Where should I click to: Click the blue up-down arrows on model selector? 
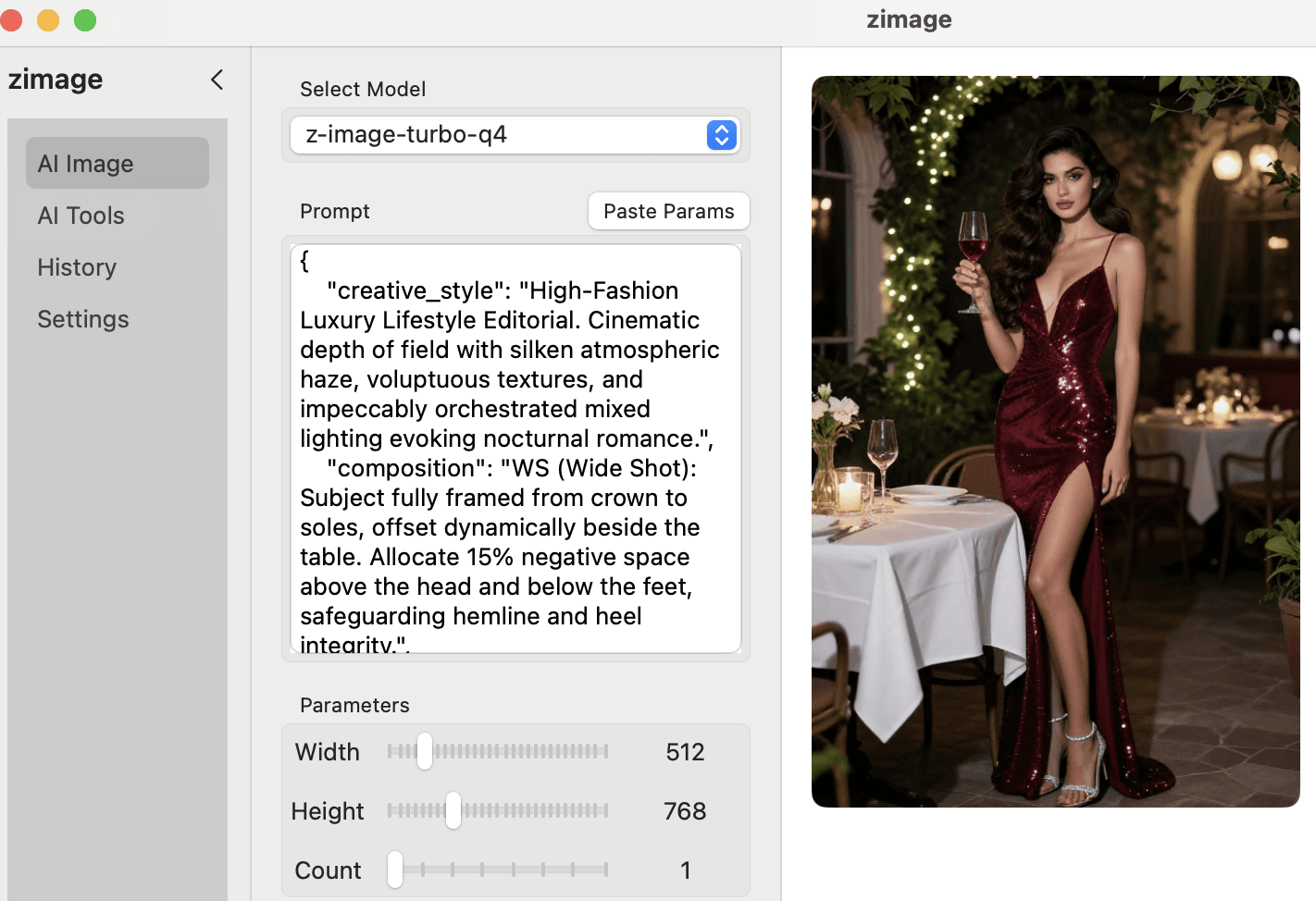point(722,135)
